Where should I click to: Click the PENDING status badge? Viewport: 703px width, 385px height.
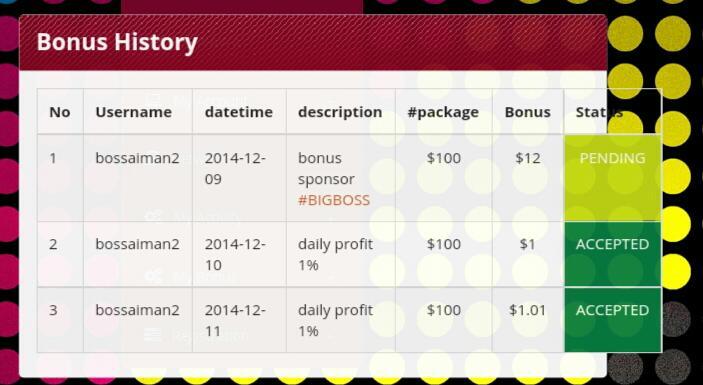pos(612,177)
